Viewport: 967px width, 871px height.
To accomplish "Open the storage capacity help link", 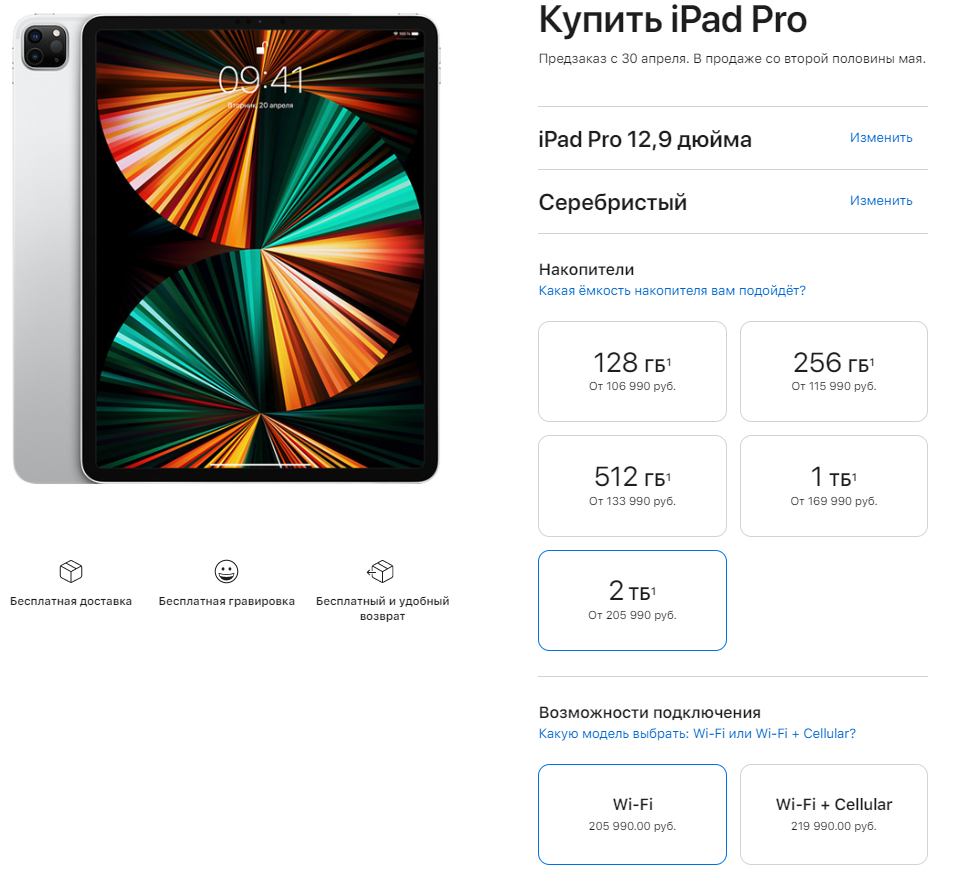I will pyautogui.click(x=672, y=291).
